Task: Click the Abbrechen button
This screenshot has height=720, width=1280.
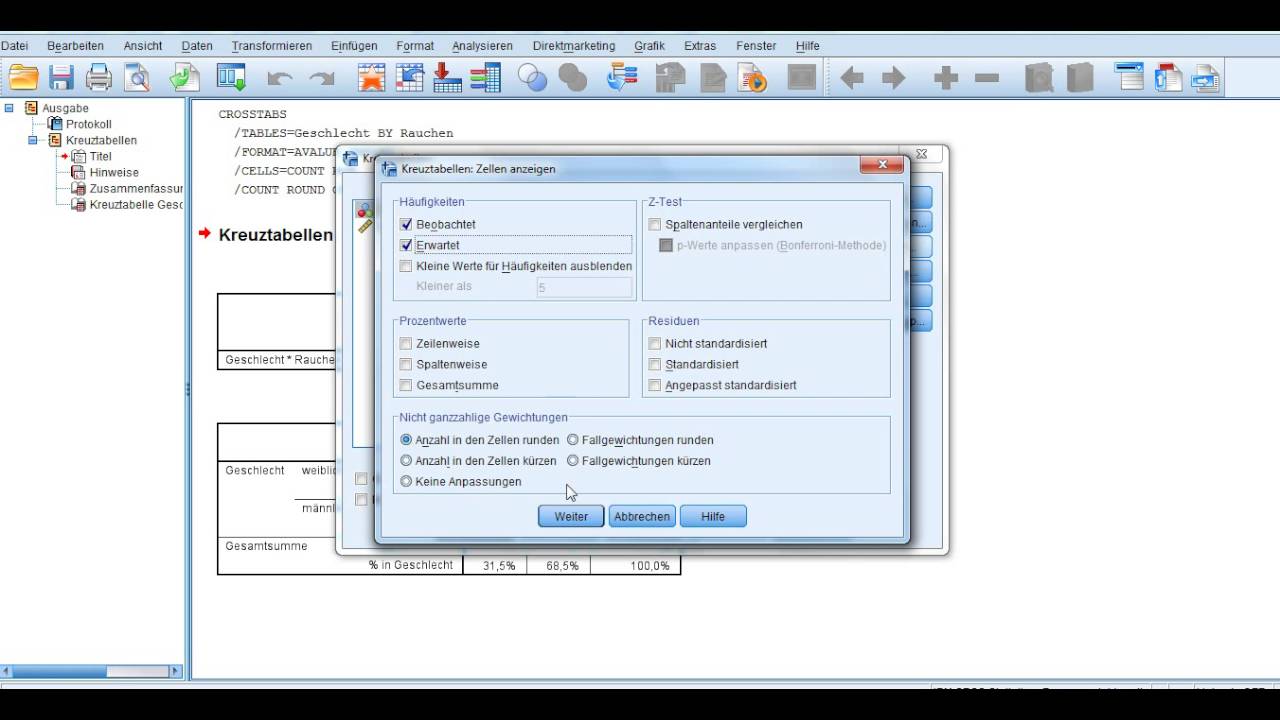Action: tap(642, 517)
